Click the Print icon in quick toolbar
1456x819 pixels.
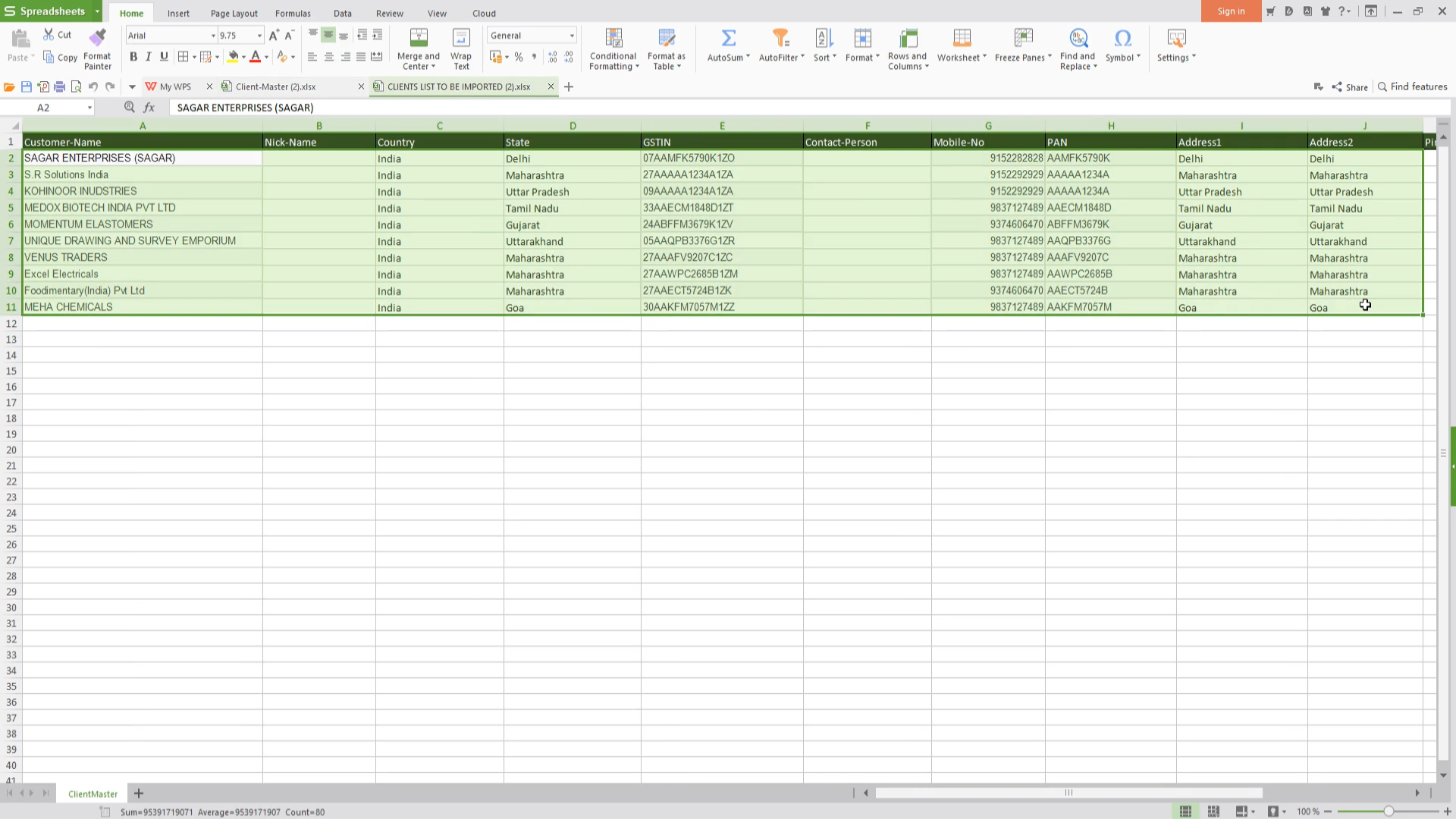(x=60, y=86)
